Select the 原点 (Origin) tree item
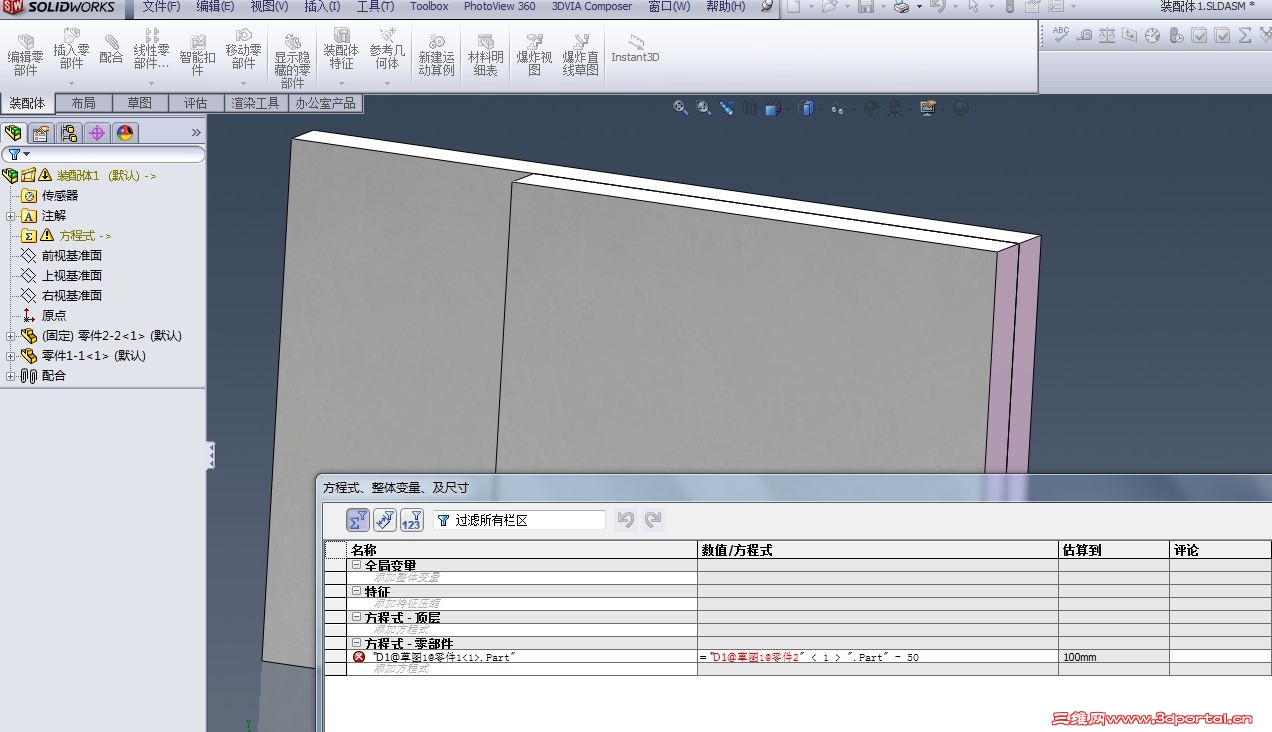The height and width of the screenshot is (732, 1272). 54,316
